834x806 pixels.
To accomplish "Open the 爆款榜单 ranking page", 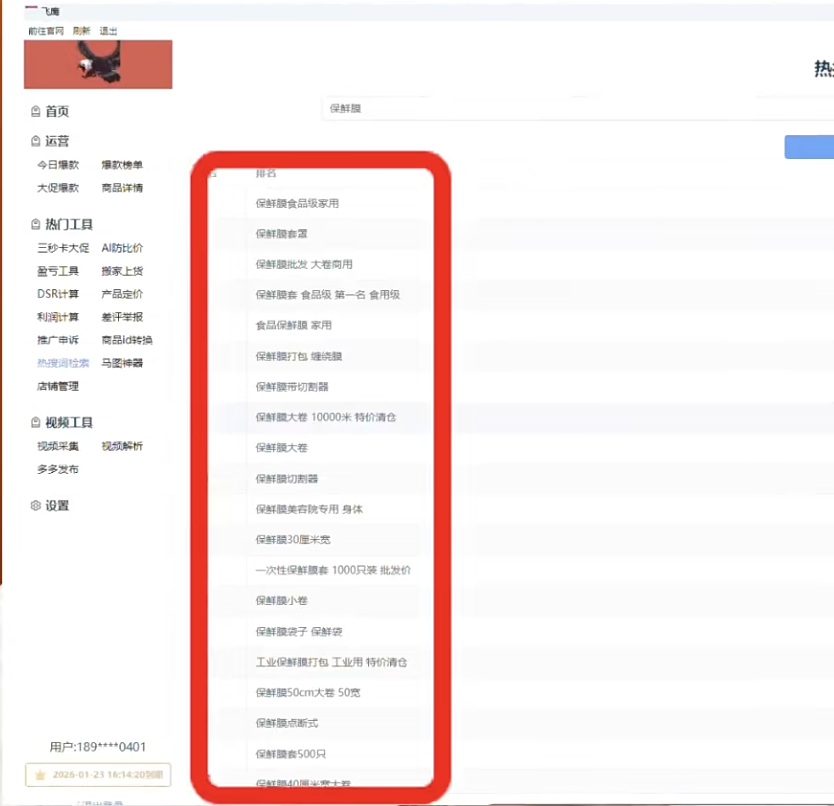I will click(x=122, y=165).
